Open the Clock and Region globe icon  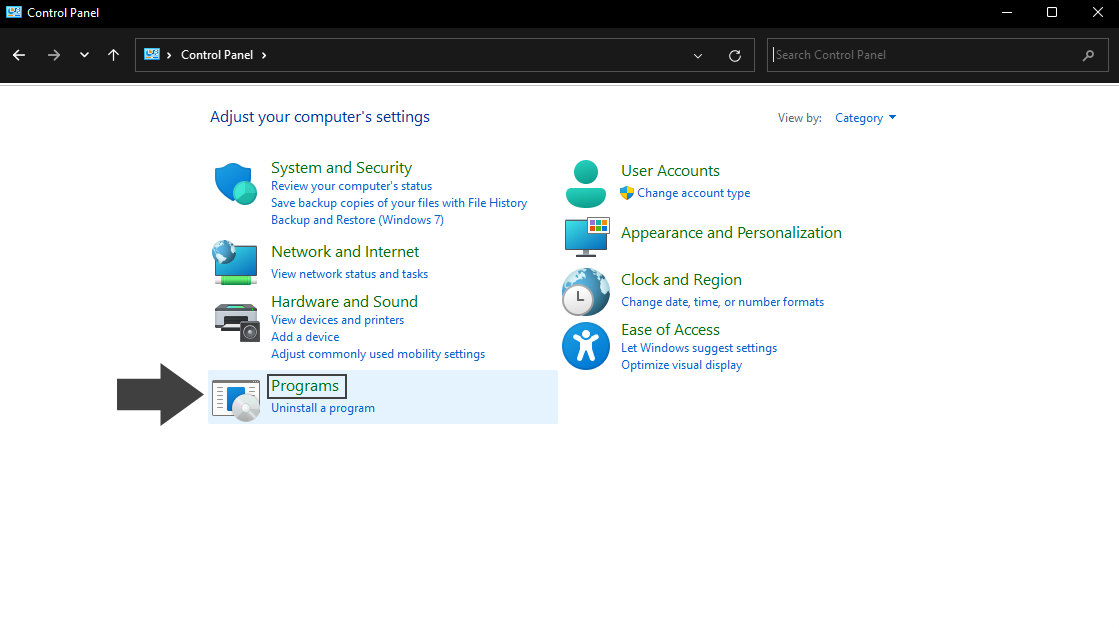586,292
